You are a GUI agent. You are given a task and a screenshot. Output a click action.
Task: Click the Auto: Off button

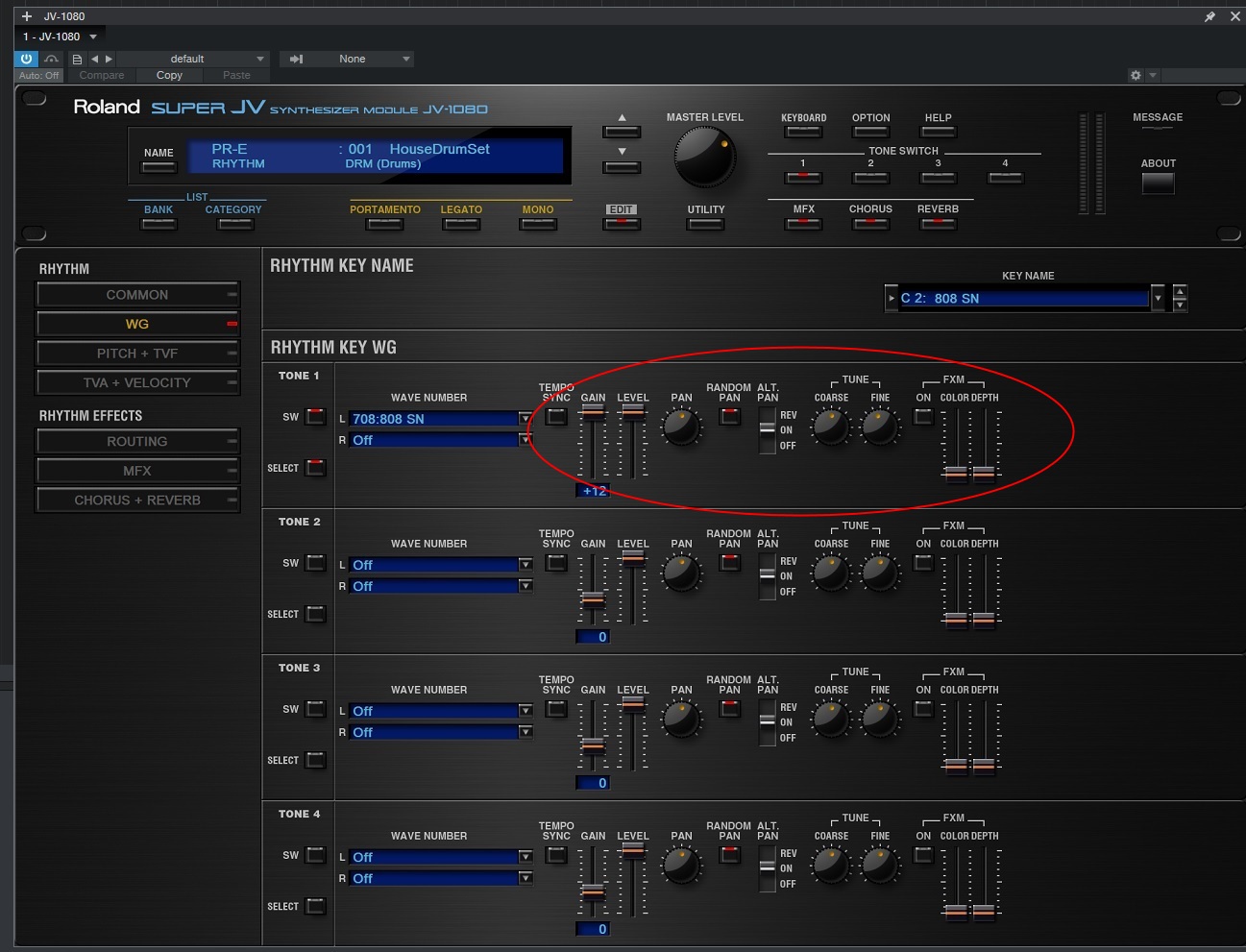(38, 75)
